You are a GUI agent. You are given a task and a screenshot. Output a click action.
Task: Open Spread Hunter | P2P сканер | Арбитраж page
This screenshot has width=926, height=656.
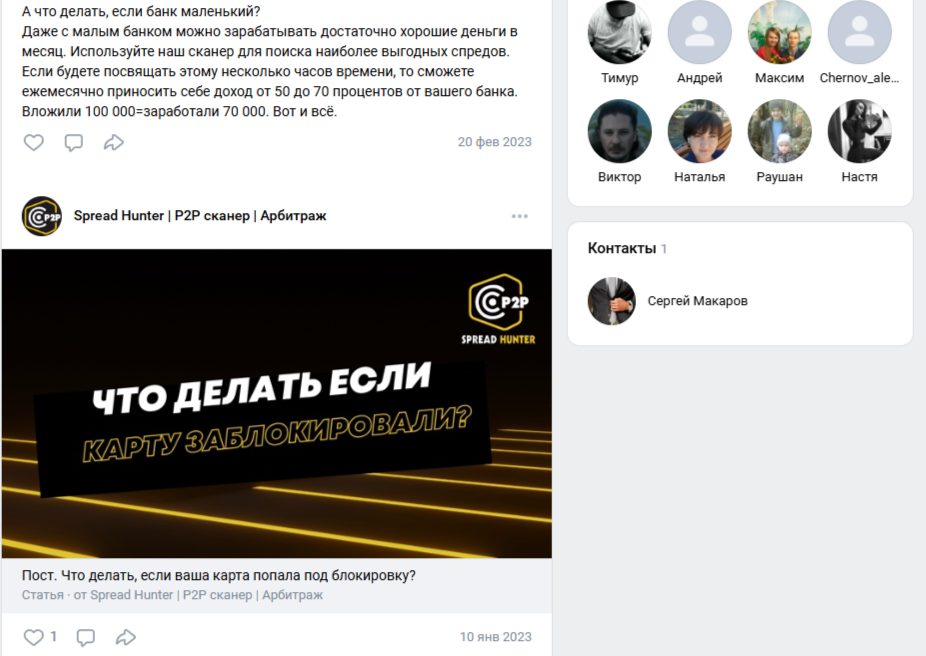[200, 216]
